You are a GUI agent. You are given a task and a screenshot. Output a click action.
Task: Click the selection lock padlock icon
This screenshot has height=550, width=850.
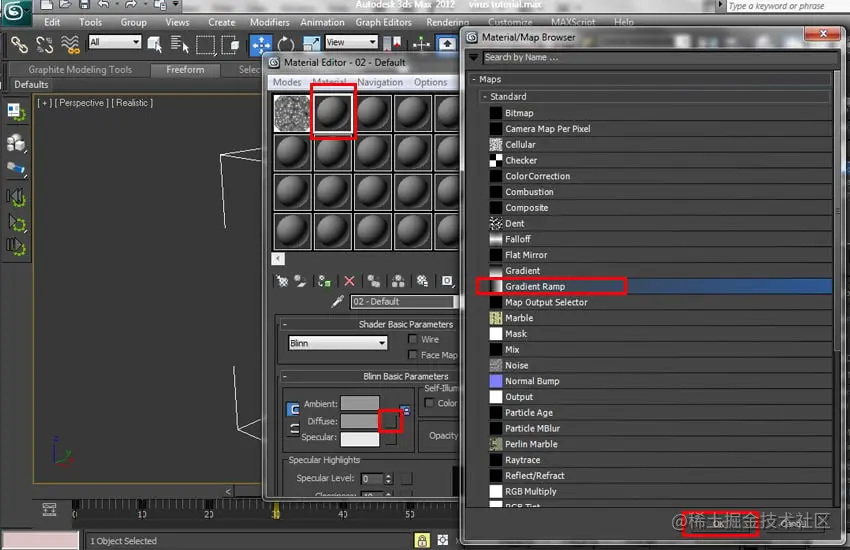(x=422, y=540)
